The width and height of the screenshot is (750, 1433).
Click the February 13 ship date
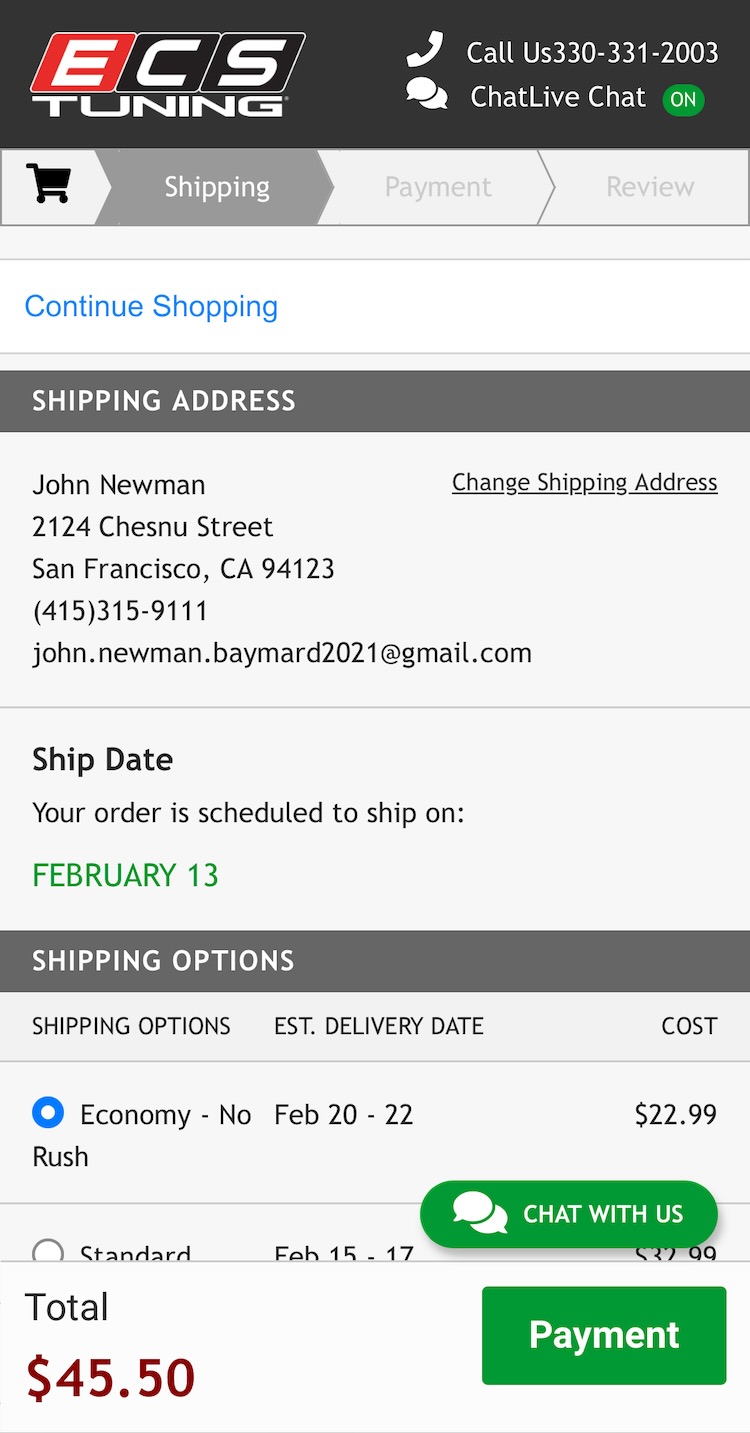[x=125, y=875]
